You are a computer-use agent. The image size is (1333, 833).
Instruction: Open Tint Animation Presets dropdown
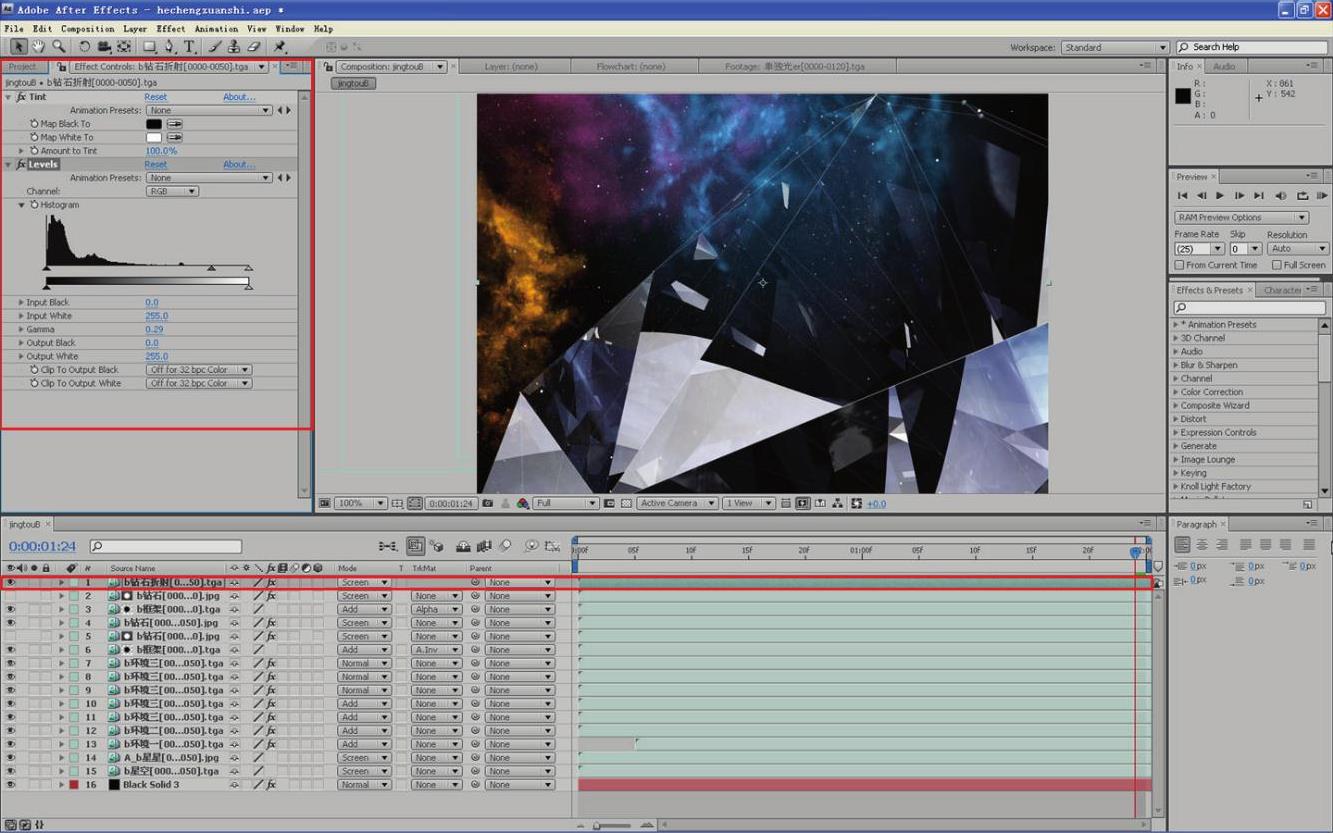click(209, 110)
